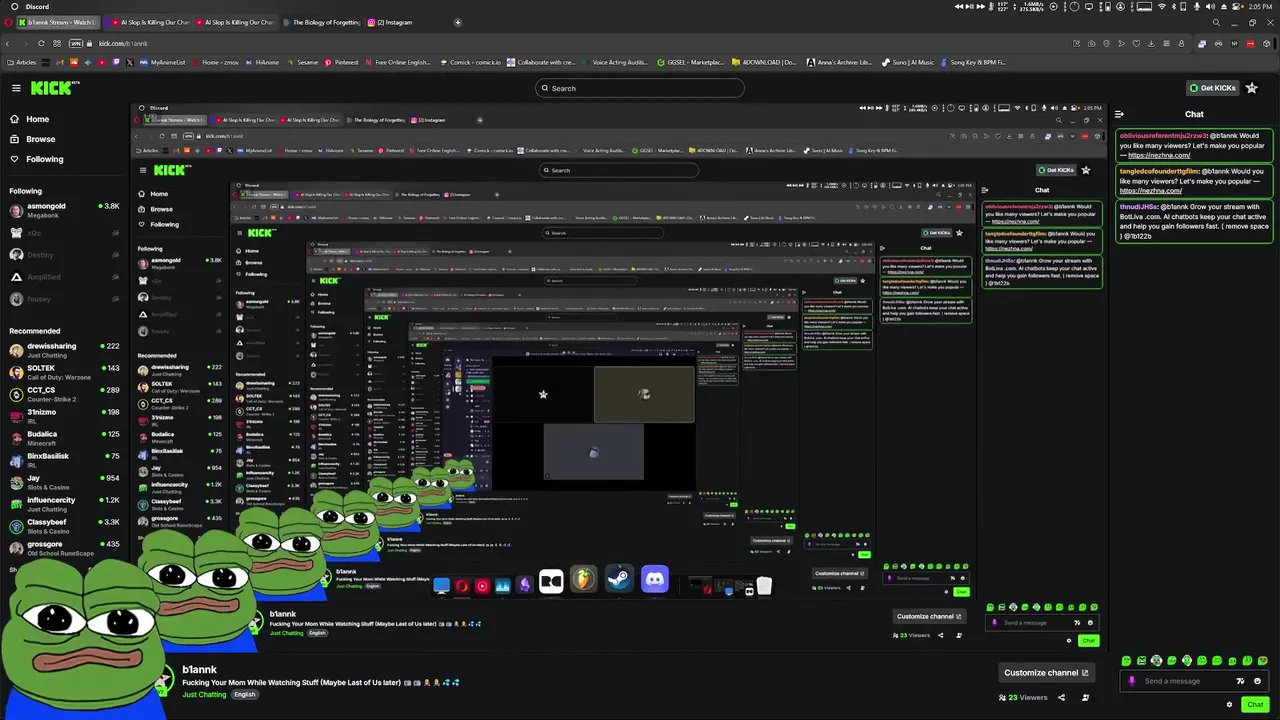Click the largest 23 Viewers count

tap(1023, 697)
